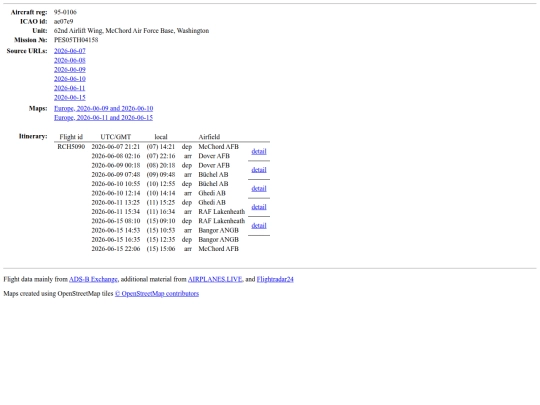Click local time (08) 20:18
Screen dimensions: 540x405
coord(161,165)
